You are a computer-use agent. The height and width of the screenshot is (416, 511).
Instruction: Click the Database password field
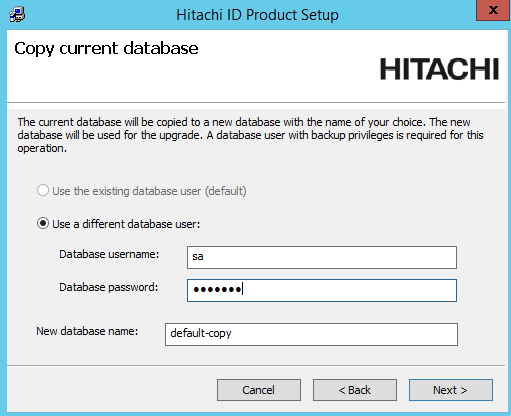coord(322,290)
